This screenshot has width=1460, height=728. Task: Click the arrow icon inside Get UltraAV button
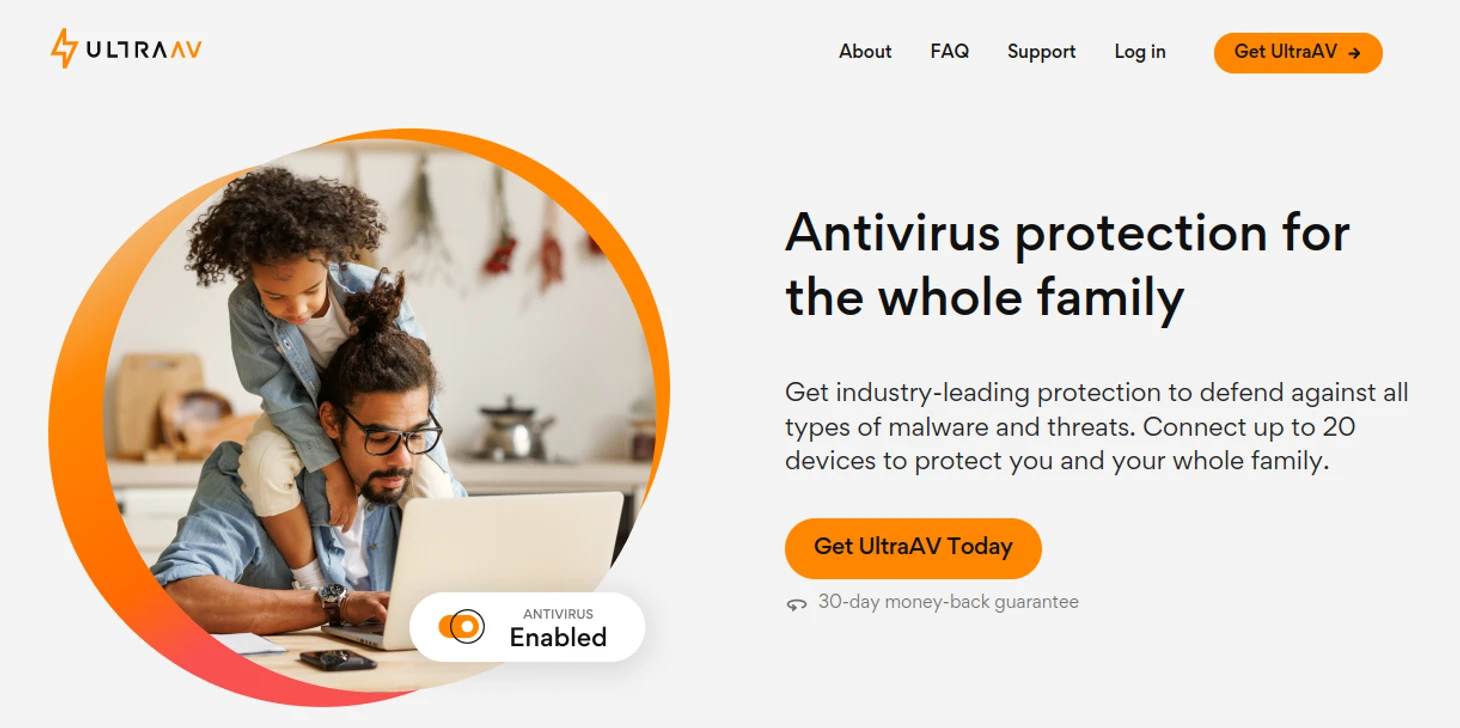(x=1354, y=53)
